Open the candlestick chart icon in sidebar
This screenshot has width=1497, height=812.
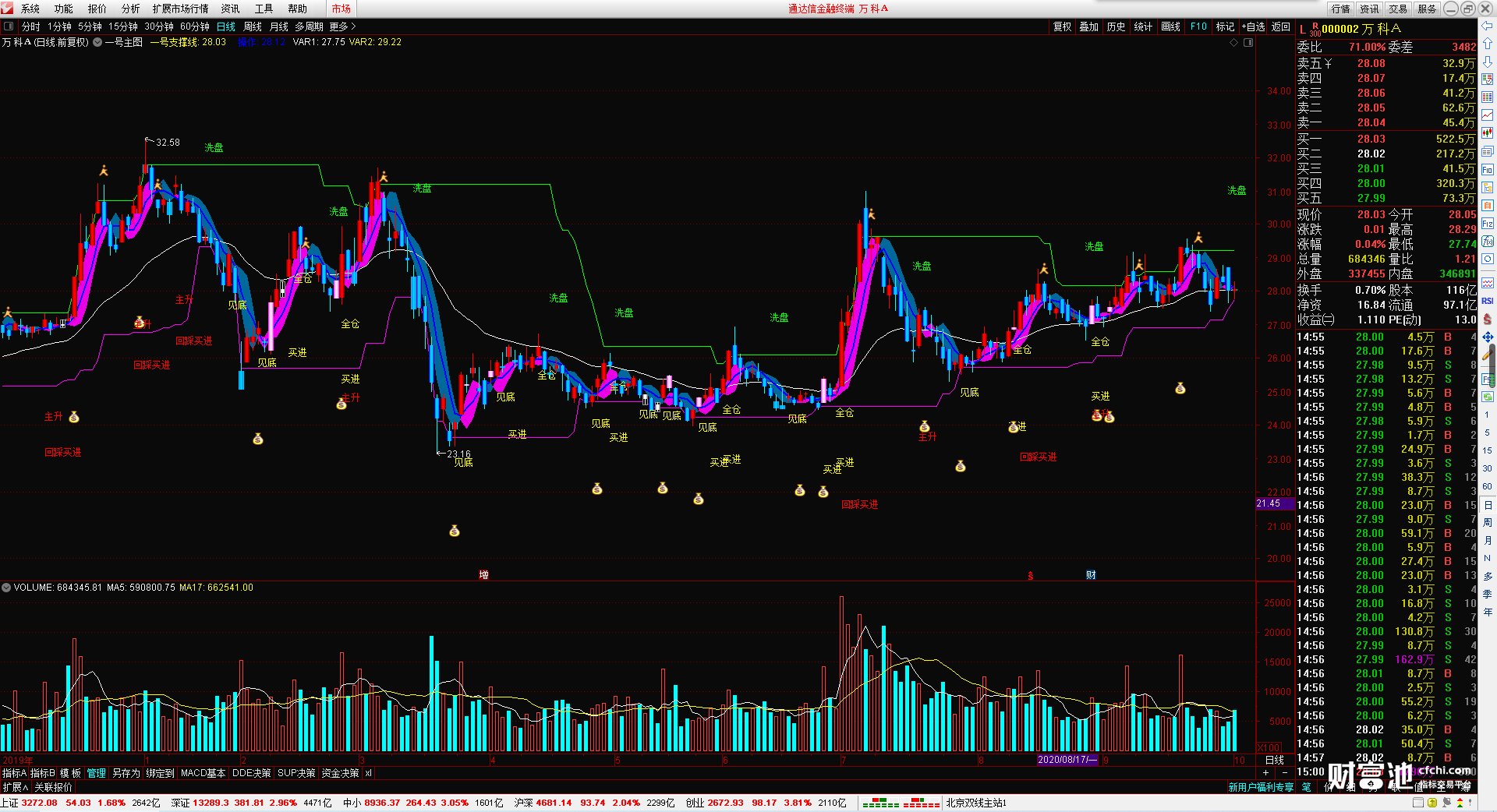[1488, 133]
